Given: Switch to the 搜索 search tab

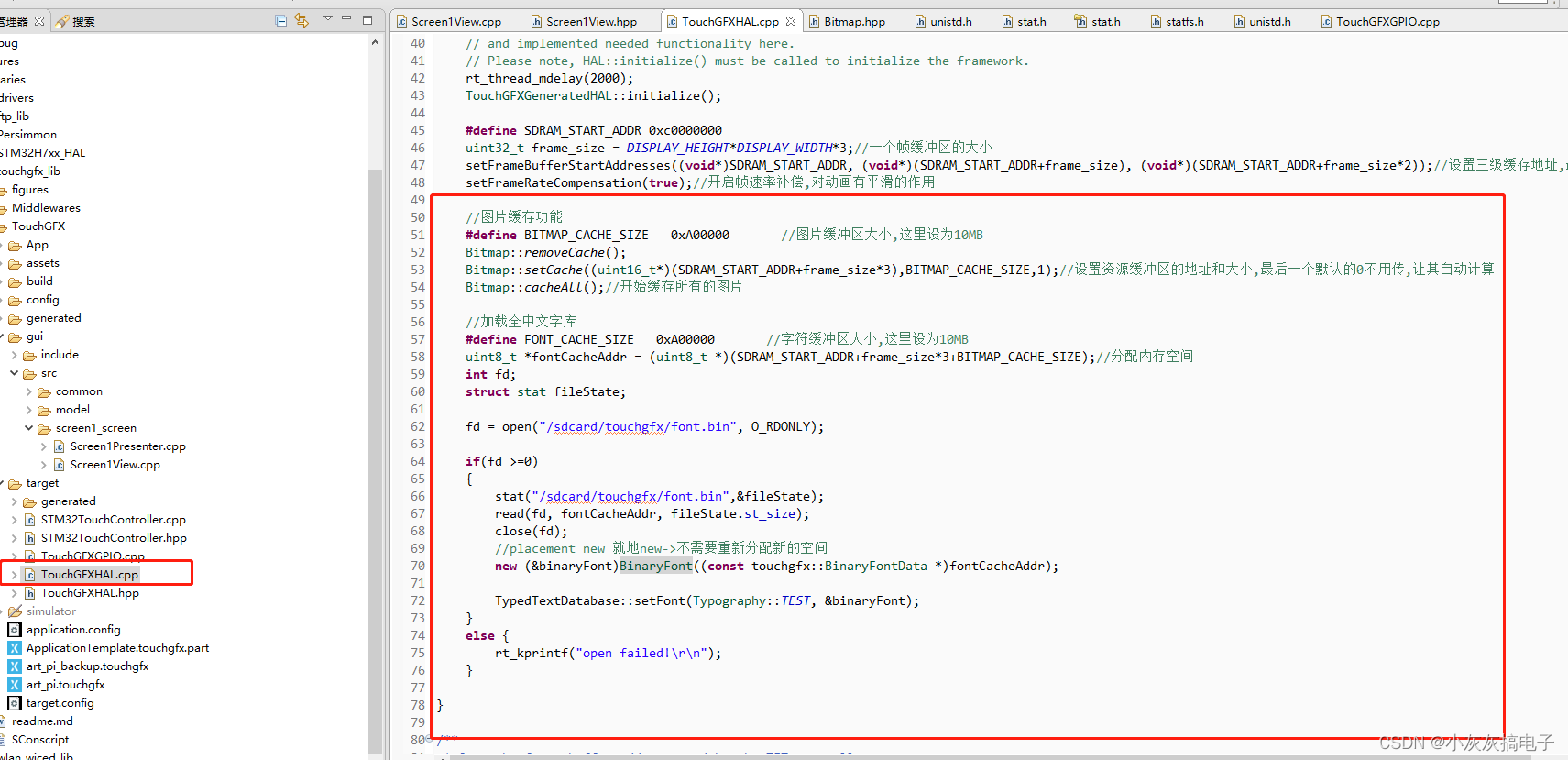Looking at the screenshot, I should (75, 21).
